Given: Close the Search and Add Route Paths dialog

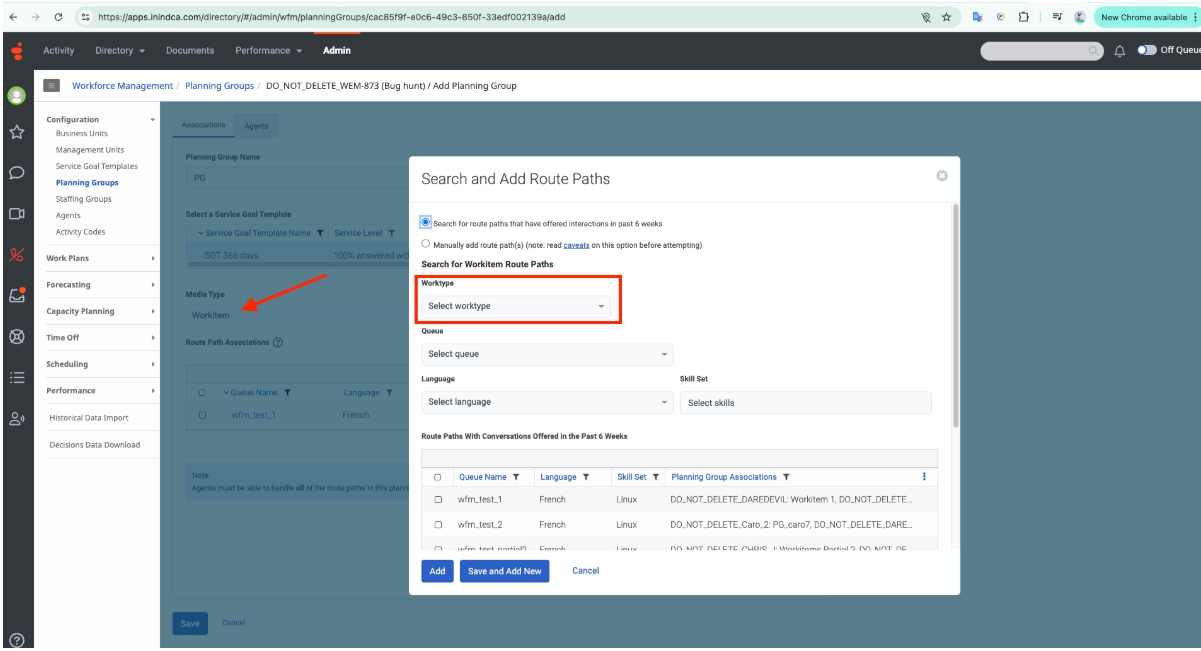Looking at the screenshot, I should (941, 176).
